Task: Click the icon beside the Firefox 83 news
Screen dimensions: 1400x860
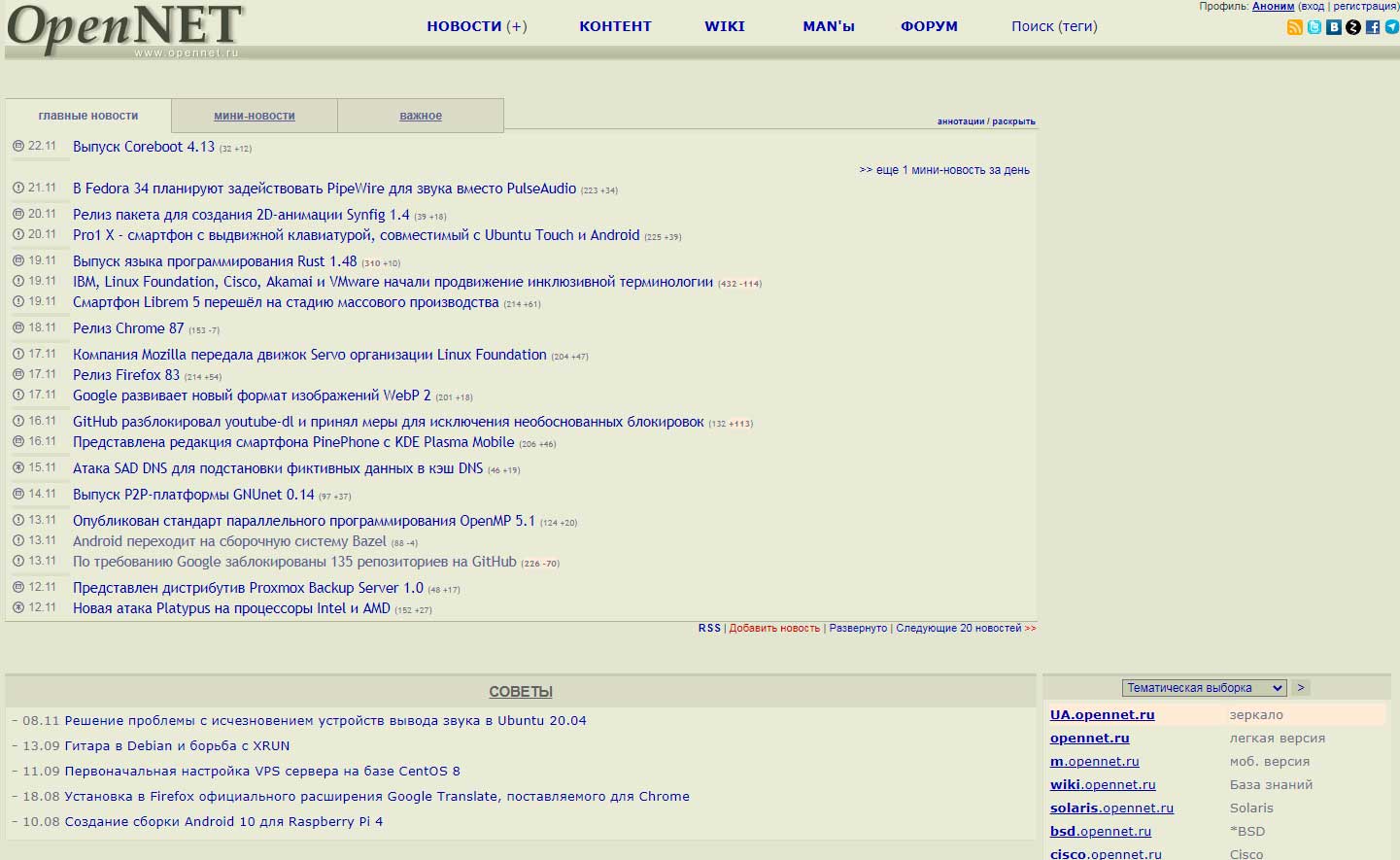Action: (x=18, y=374)
